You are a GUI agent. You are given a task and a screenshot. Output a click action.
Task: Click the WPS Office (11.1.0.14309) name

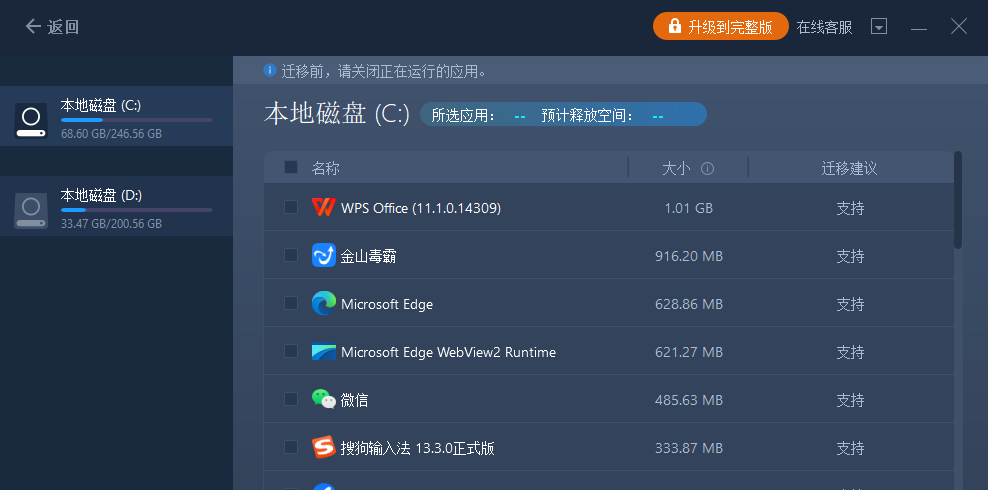pyautogui.click(x=421, y=208)
